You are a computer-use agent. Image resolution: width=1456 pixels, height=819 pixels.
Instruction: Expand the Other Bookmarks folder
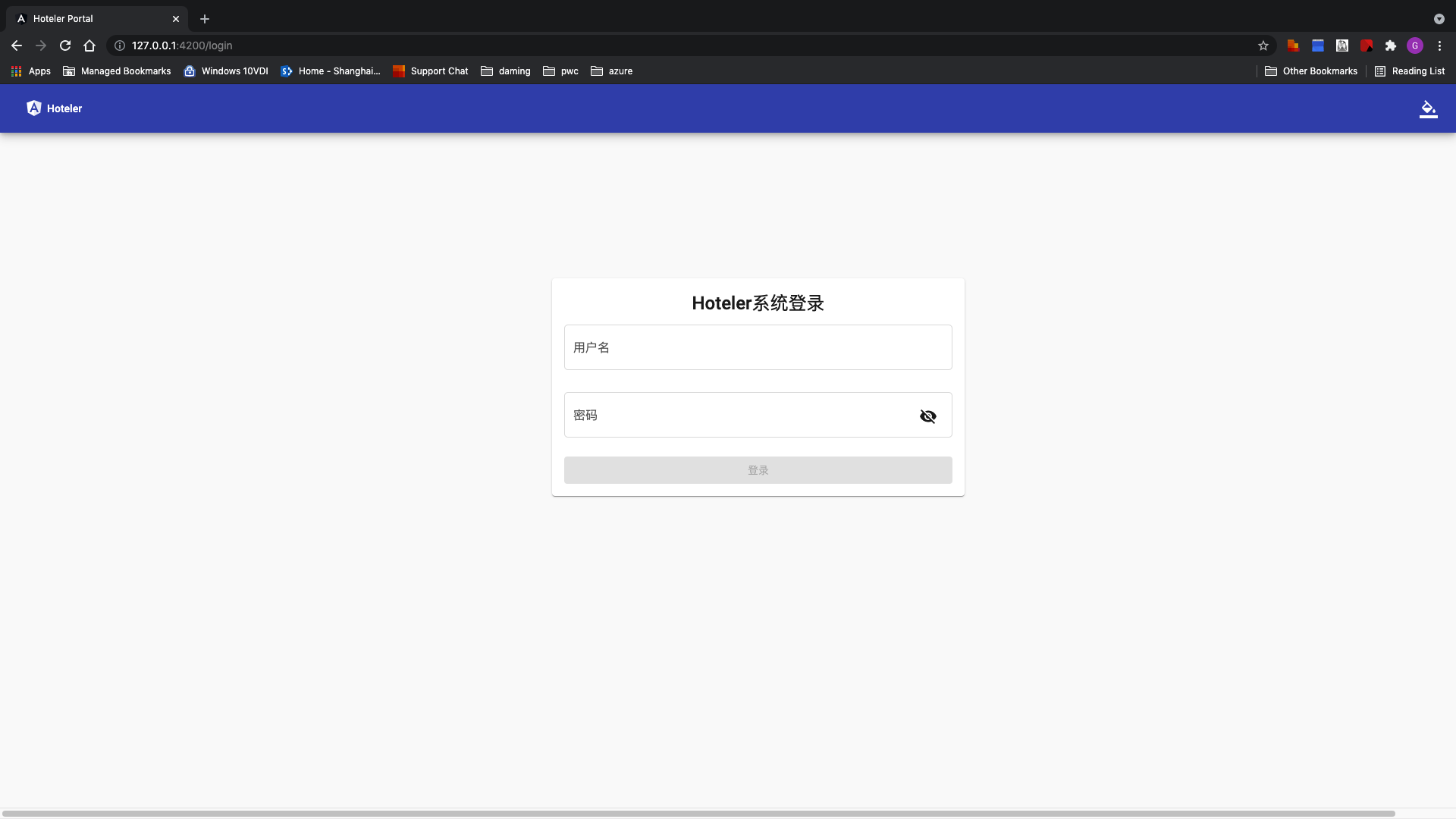[x=1311, y=71]
